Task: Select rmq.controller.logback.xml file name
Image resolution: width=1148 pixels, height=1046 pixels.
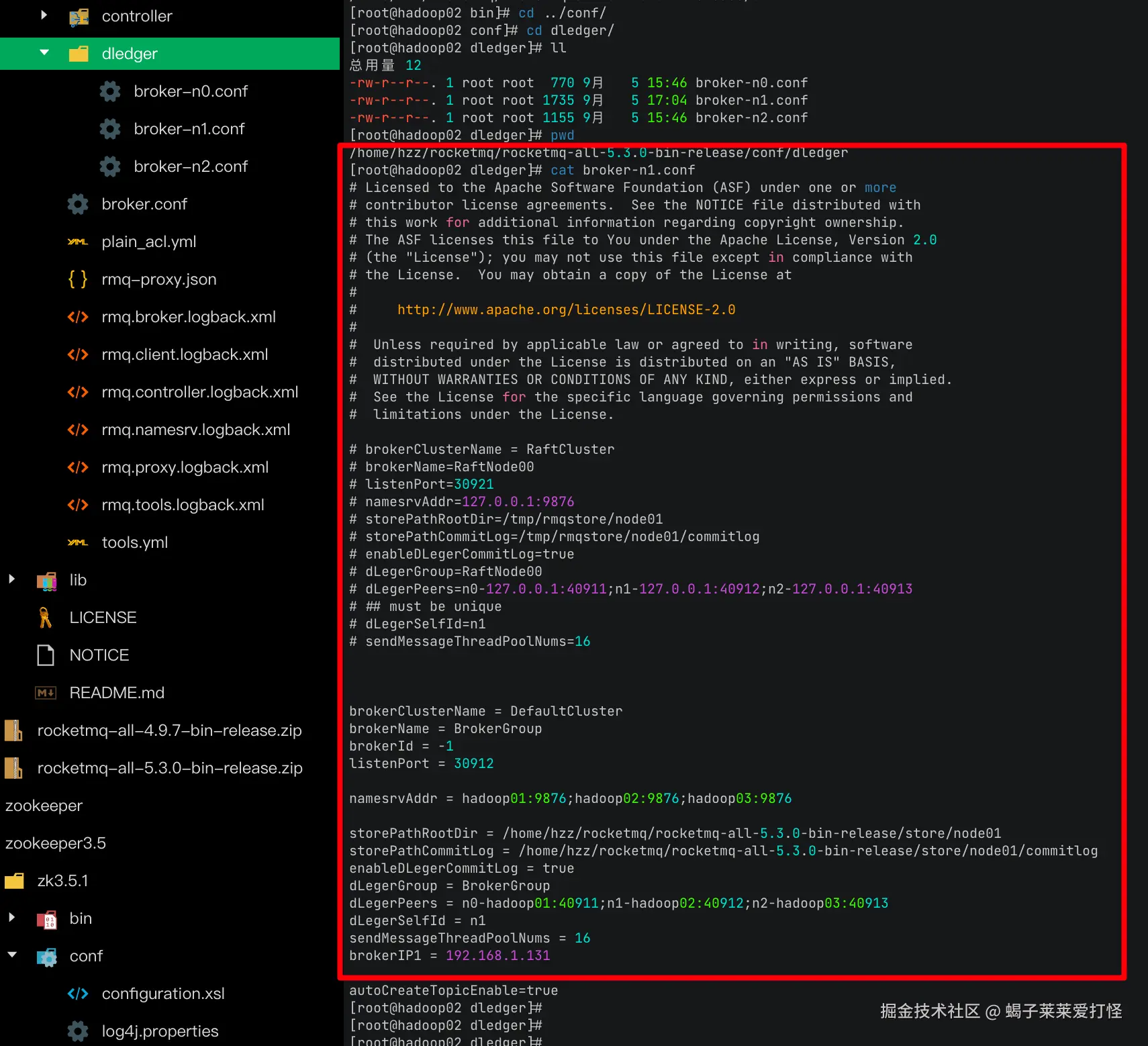Action: (x=200, y=392)
